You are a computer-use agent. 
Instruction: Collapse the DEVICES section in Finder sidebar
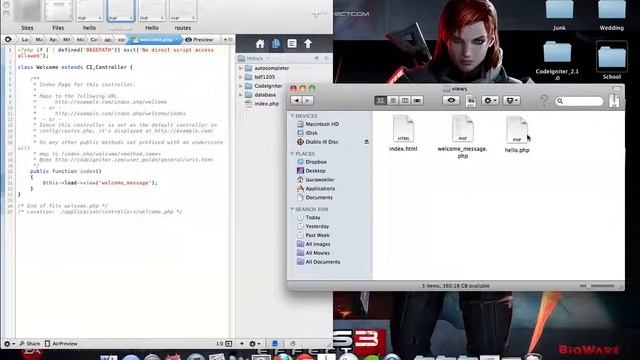[292, 116]
